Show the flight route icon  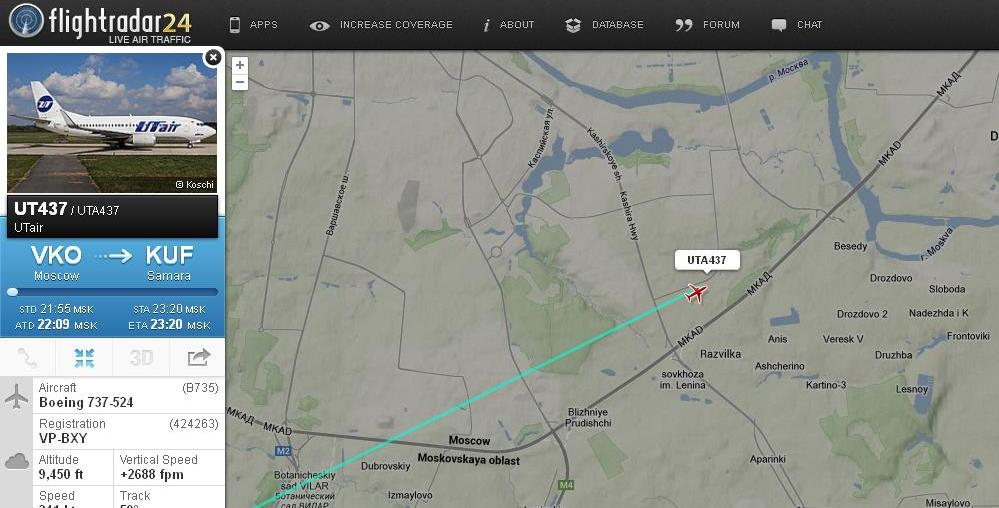click(x=27, y=358)
